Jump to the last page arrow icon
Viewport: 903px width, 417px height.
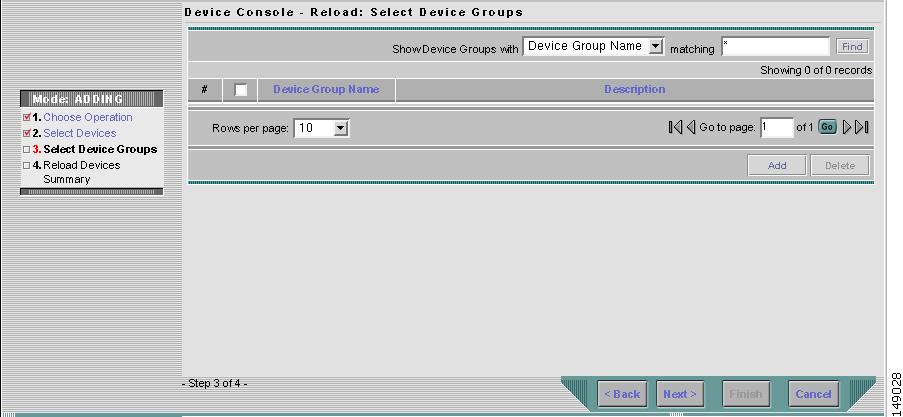coord(862,127)
